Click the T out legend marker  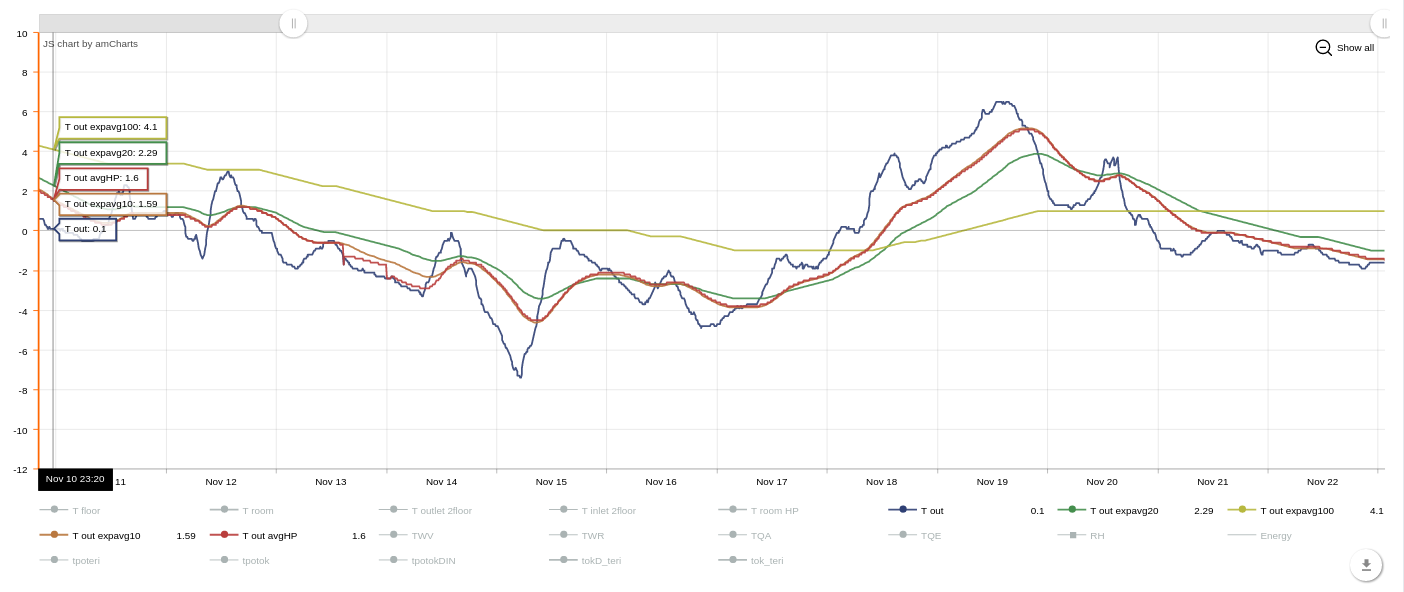click(903, 510)
